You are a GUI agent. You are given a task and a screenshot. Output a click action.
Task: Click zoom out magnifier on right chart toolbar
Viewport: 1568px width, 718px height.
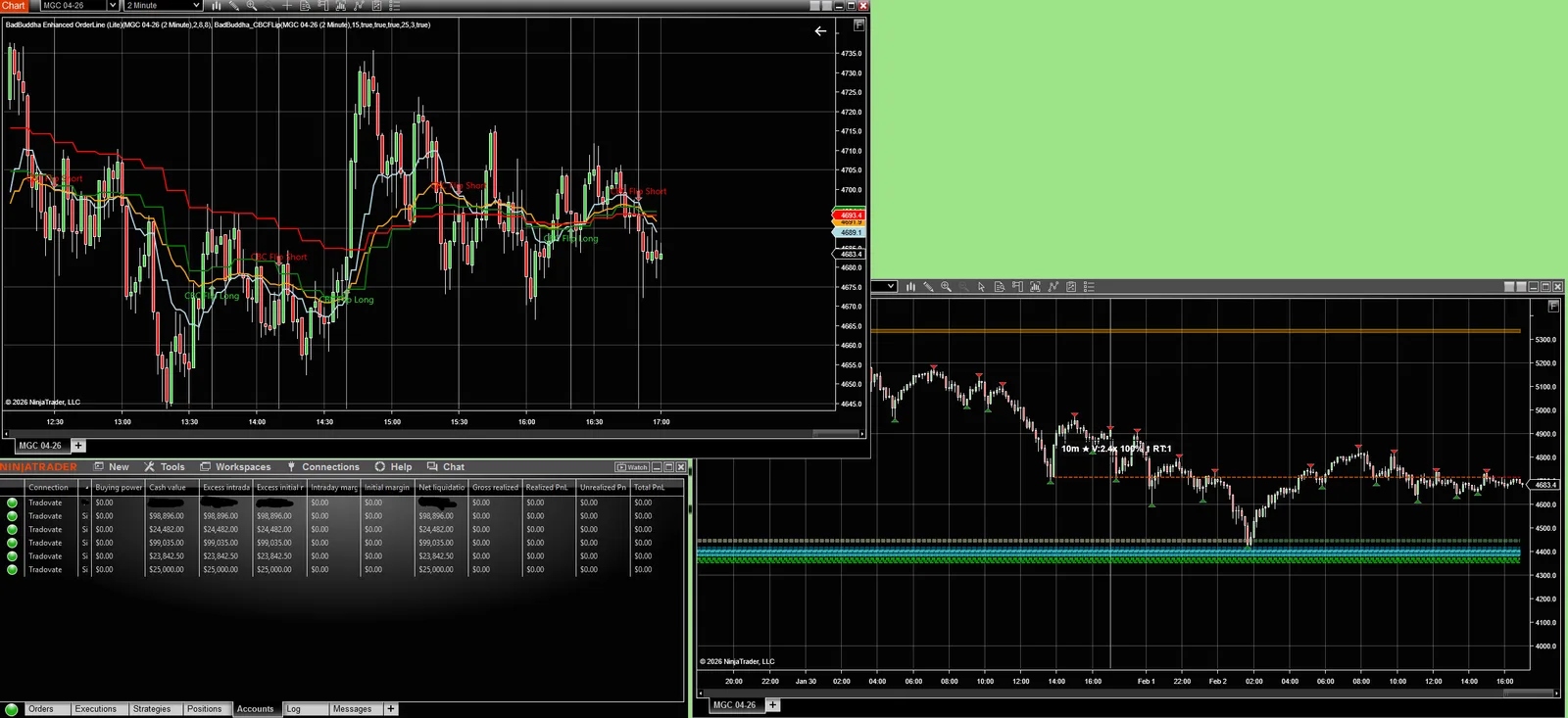click(x=963, y=287)
